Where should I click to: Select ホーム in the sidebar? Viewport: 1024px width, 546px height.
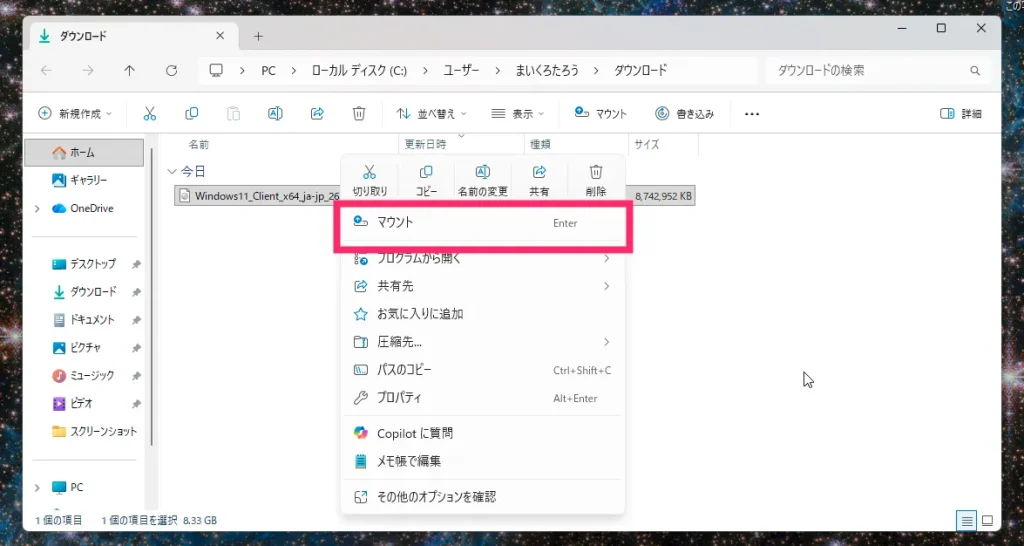coord(84,152)
